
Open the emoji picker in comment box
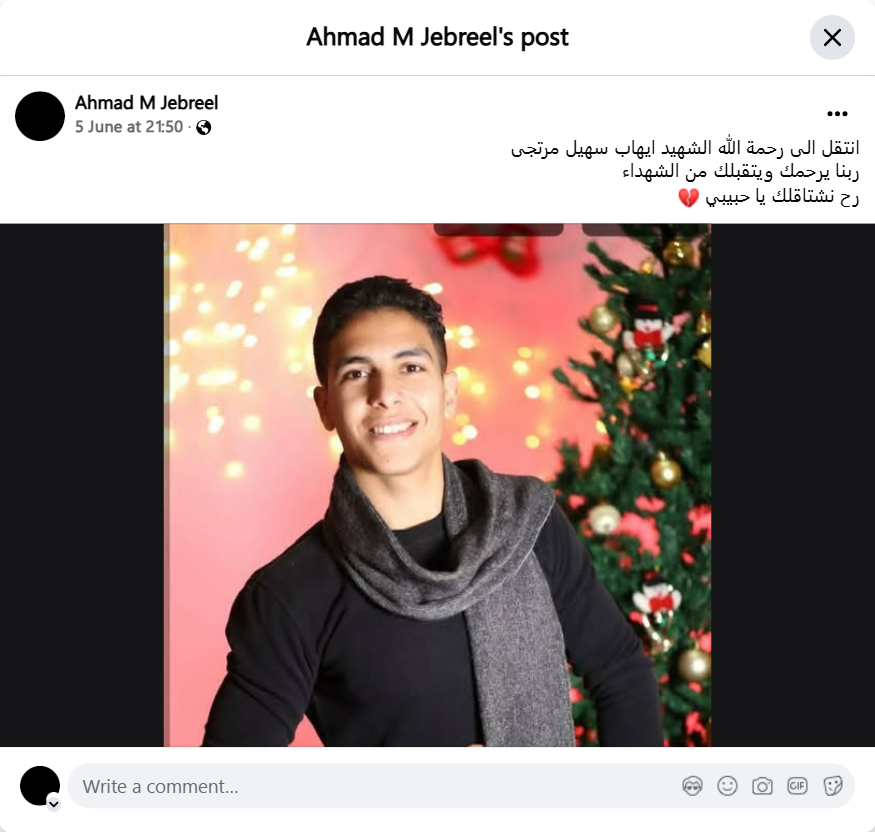click(727, 786)
